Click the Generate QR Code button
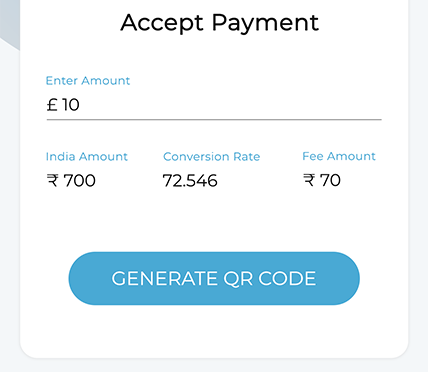428x372 pixels. point(214,278)
